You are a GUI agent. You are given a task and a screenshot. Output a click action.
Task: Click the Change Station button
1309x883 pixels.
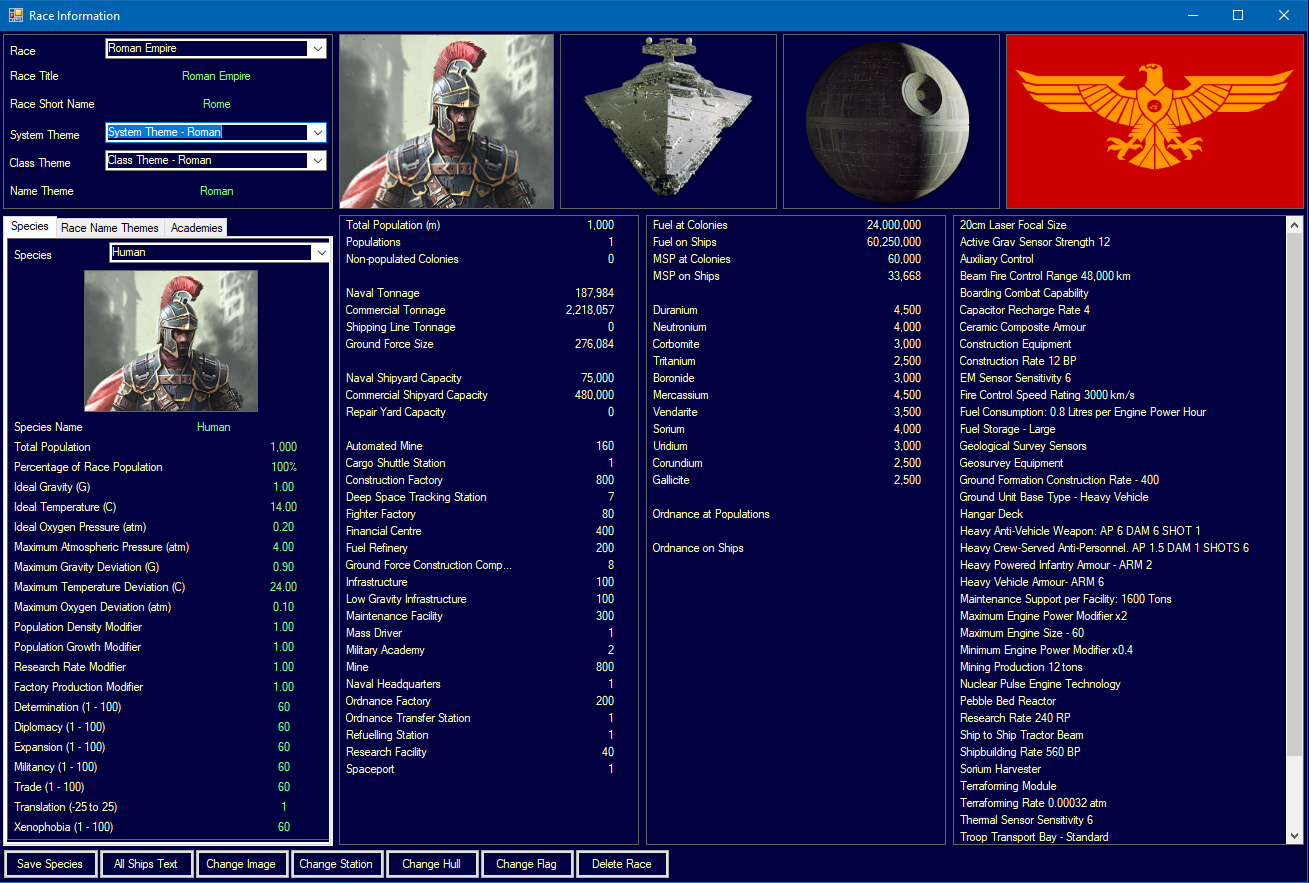336,864
